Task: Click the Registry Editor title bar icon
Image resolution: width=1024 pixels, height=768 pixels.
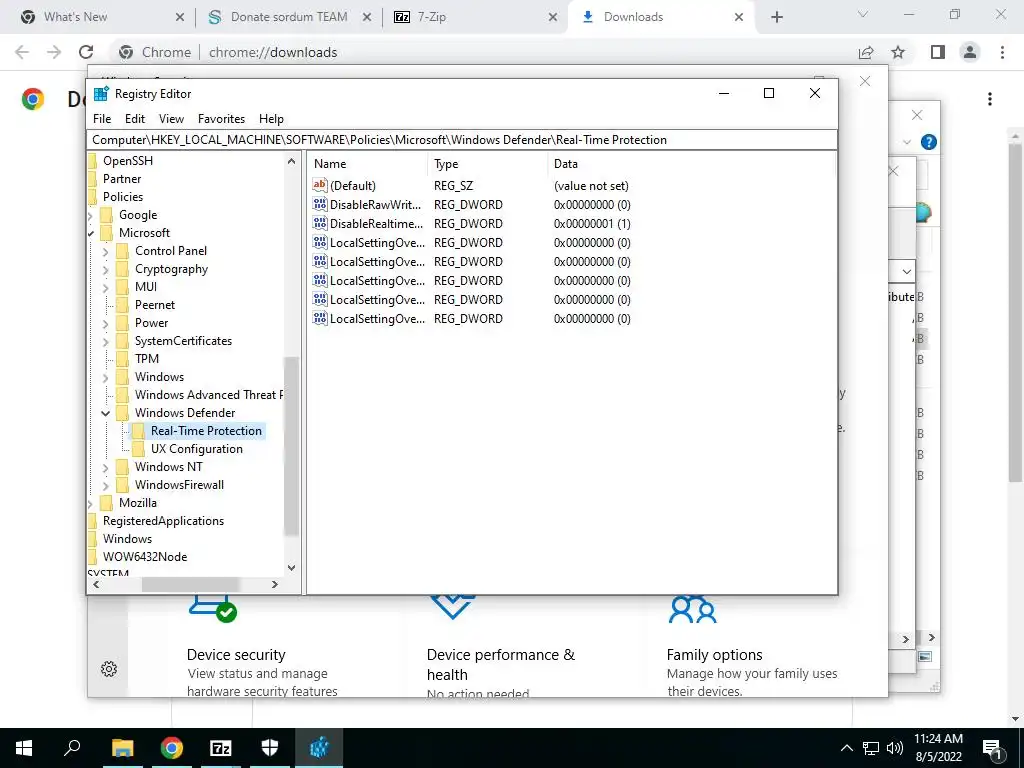Action: tap(101, 93)
